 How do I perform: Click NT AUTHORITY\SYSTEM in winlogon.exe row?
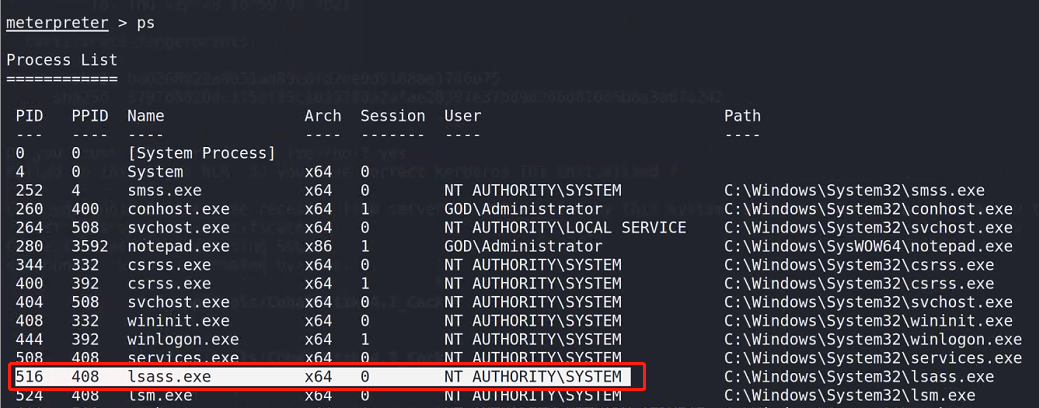pos(533,340)
